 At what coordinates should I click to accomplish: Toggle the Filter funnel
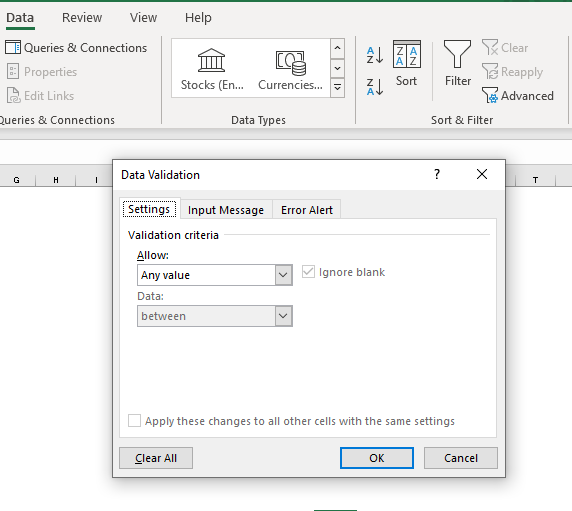coord(457,64)
